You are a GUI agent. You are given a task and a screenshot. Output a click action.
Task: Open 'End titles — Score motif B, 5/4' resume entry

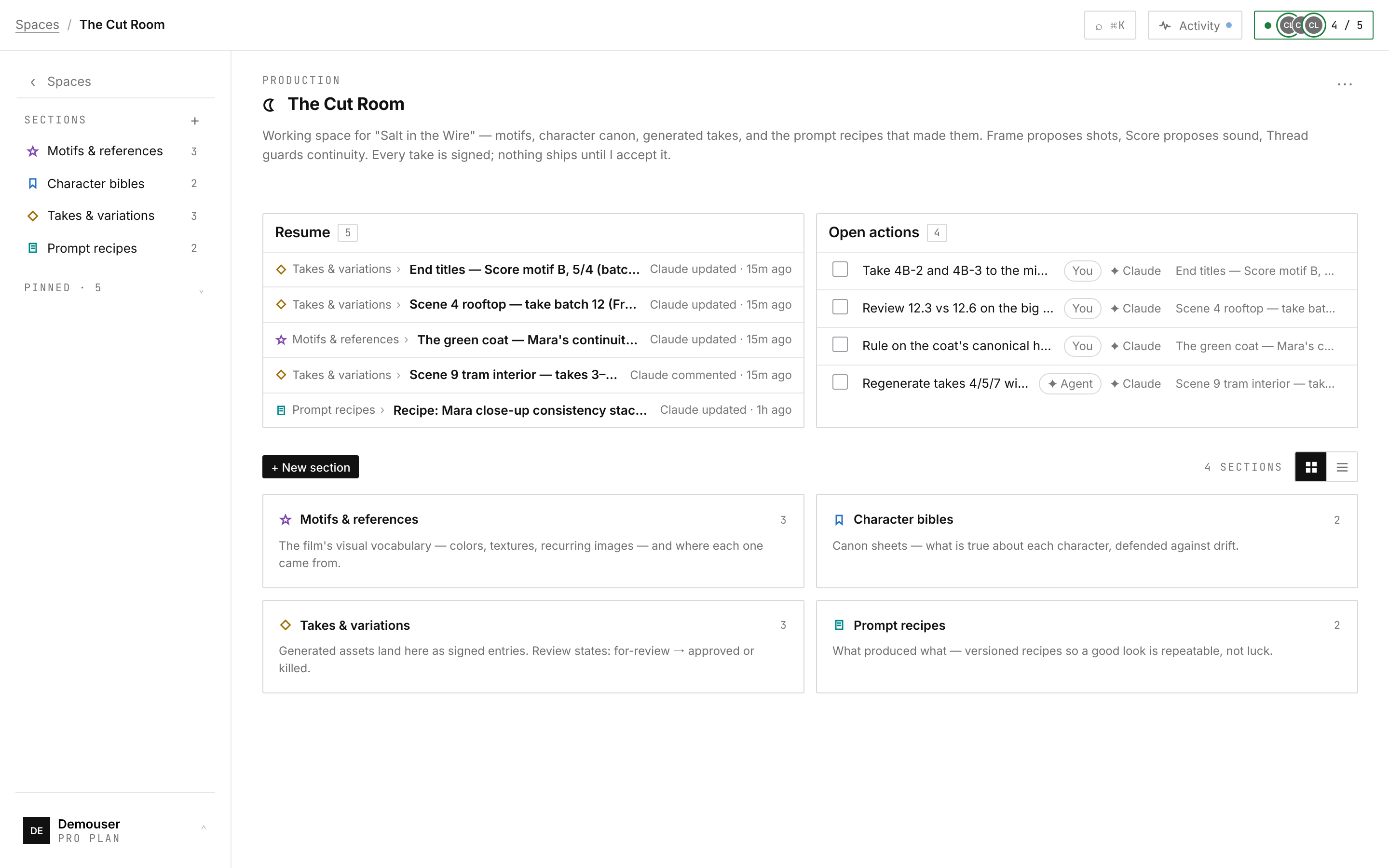click(533, 269)
